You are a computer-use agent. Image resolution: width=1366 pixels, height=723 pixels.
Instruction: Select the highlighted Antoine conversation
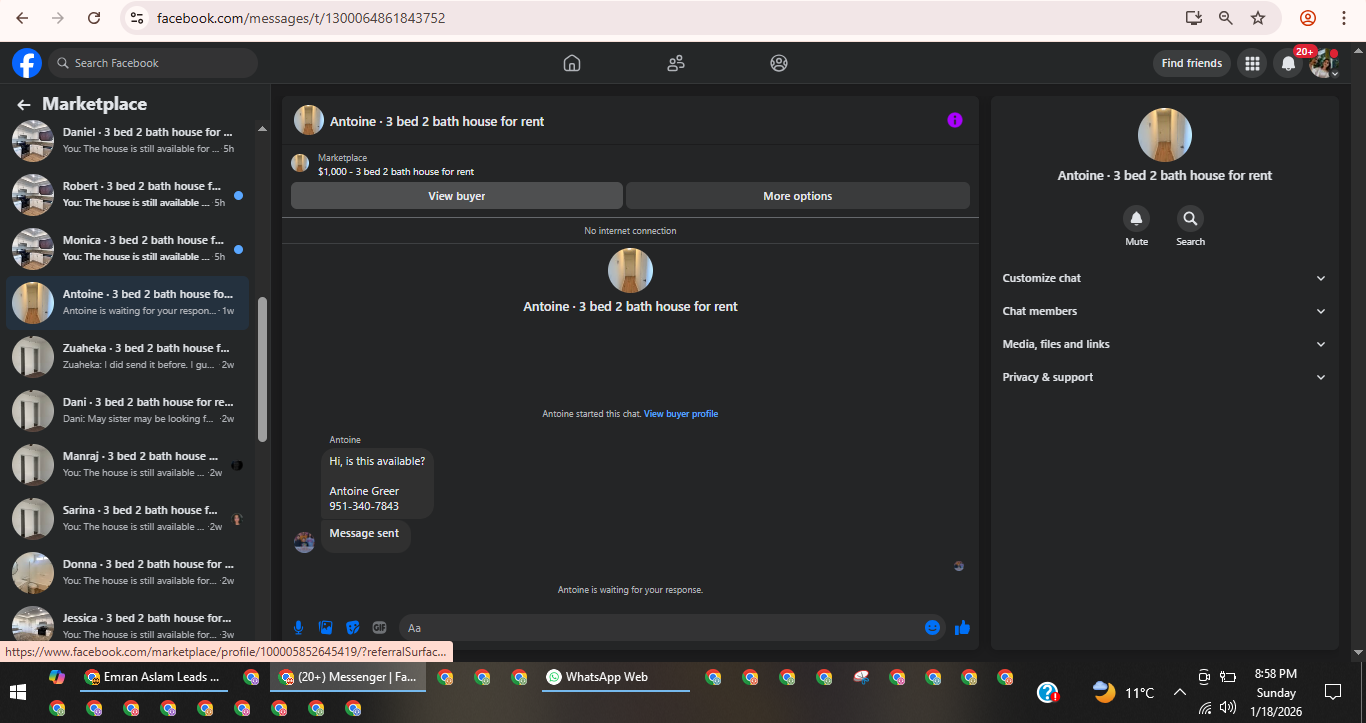128,302
